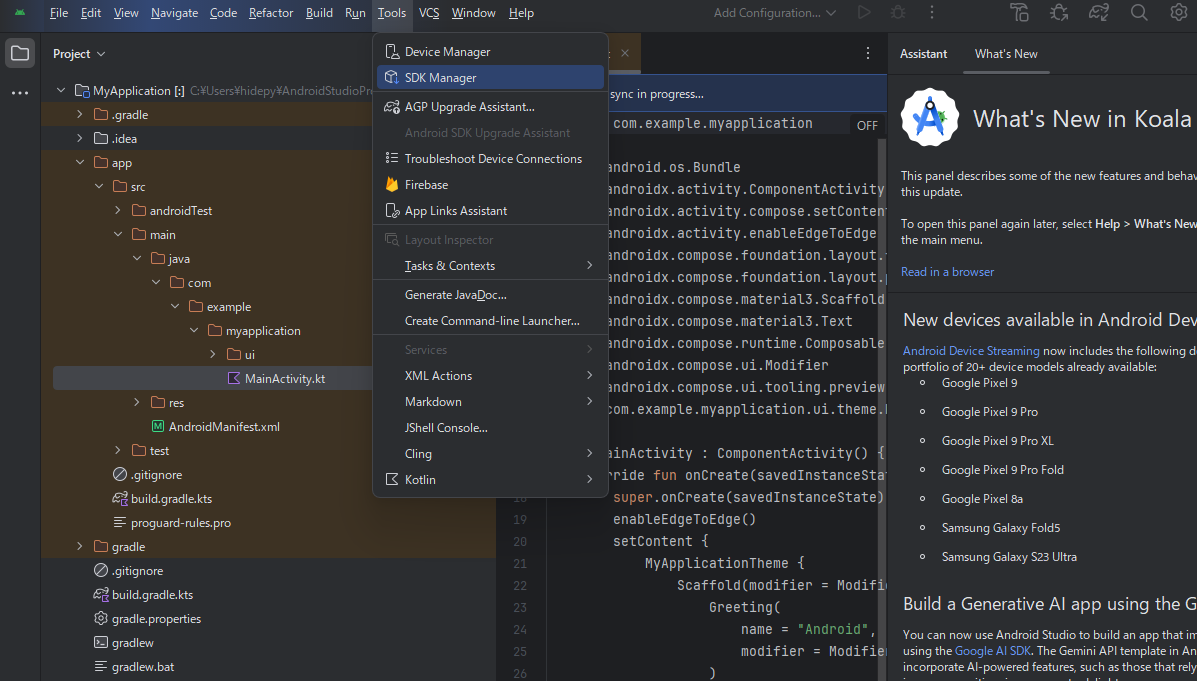Click the Firebase flame icon
The width and height of the screenshot is (1197, 681).
(392, 185)
